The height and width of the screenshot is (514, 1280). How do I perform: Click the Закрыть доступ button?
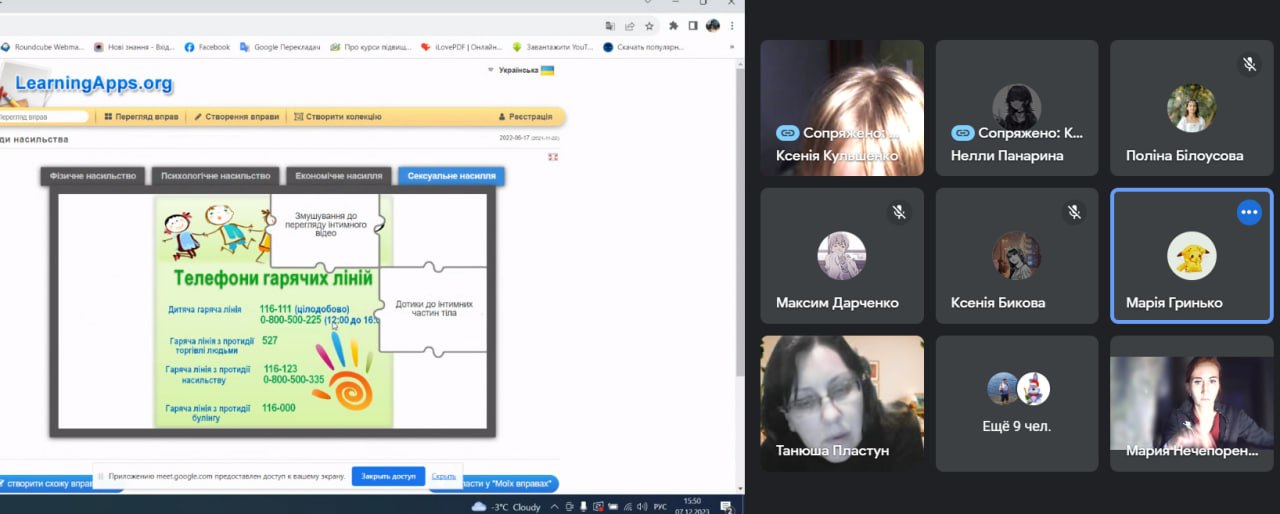[x=388, y=476]
